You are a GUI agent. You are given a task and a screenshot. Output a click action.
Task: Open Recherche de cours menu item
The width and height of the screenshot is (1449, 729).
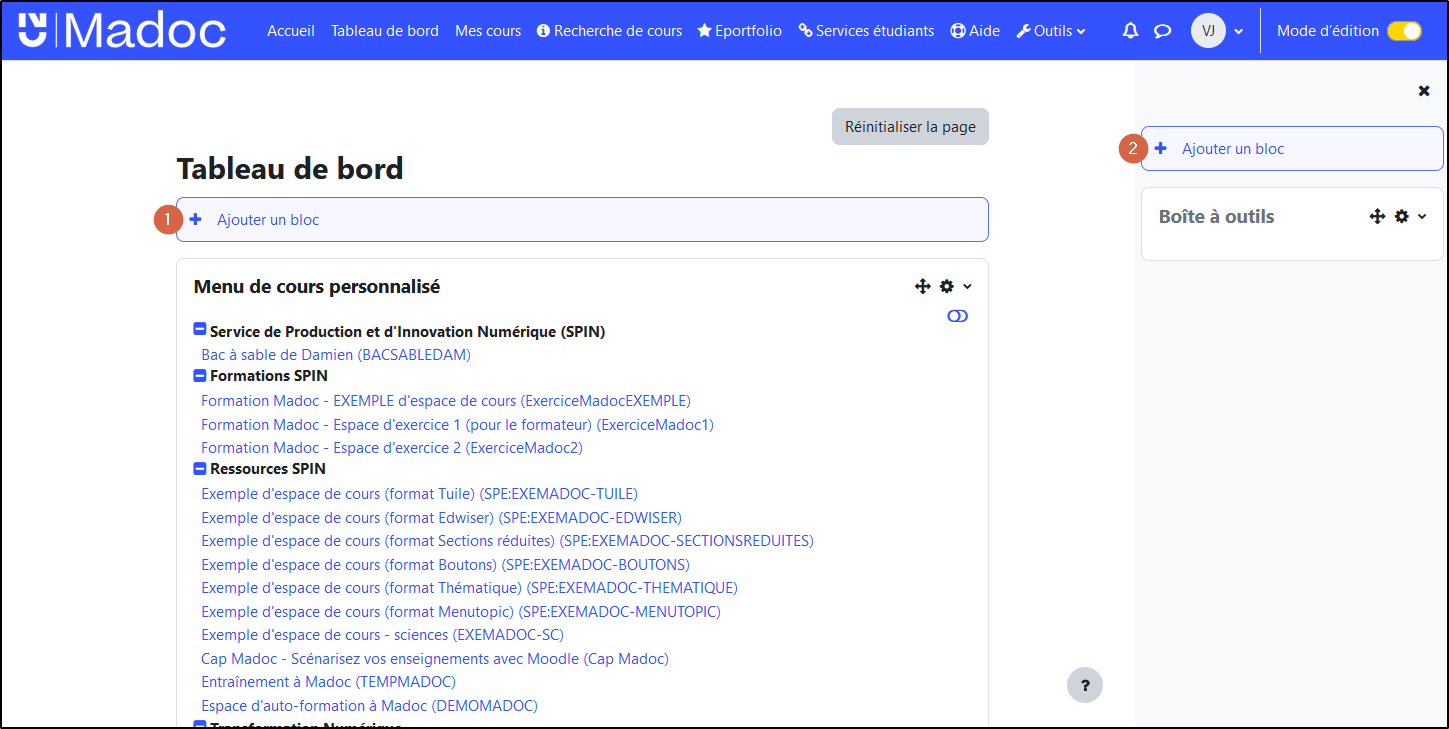coord(609,31)
